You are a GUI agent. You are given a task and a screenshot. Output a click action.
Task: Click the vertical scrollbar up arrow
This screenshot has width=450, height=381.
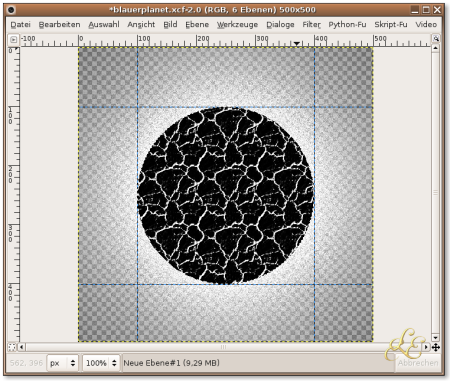pyautogui.click(x=435, y=48)
